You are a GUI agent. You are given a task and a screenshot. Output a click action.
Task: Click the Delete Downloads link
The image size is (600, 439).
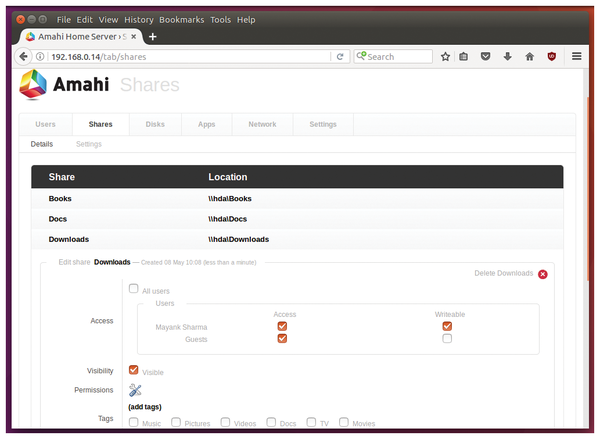coord(504,273)
